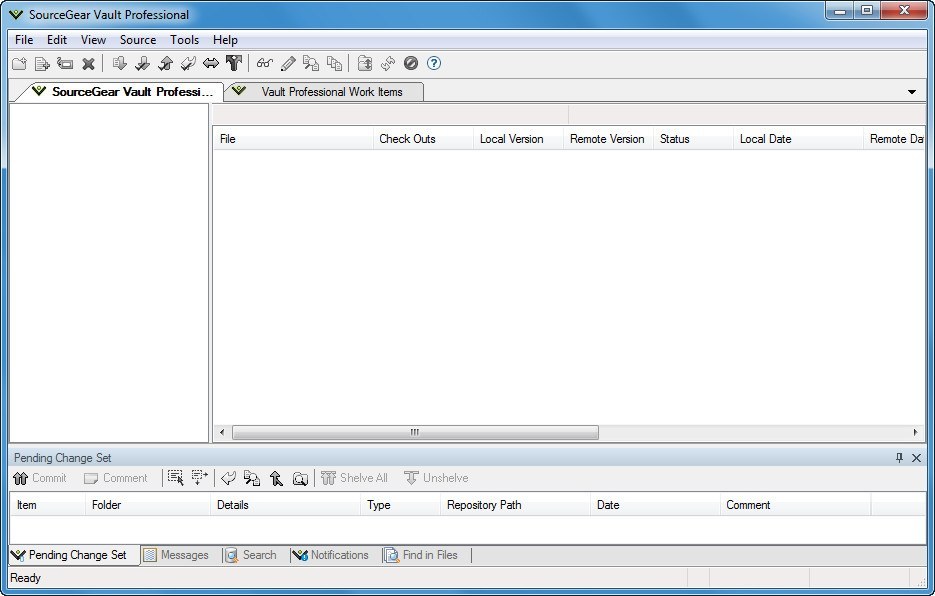This screenshot has height=596, width=935.
Task: Click the Refresh toolbar icon
Action: coord(388,63)
